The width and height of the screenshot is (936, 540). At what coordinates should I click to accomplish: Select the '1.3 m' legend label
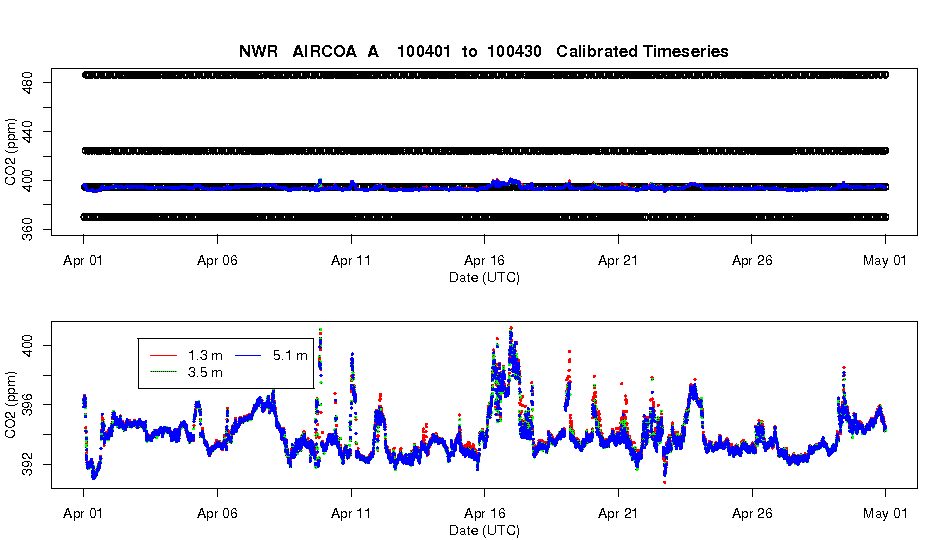[x=205, y=356]
